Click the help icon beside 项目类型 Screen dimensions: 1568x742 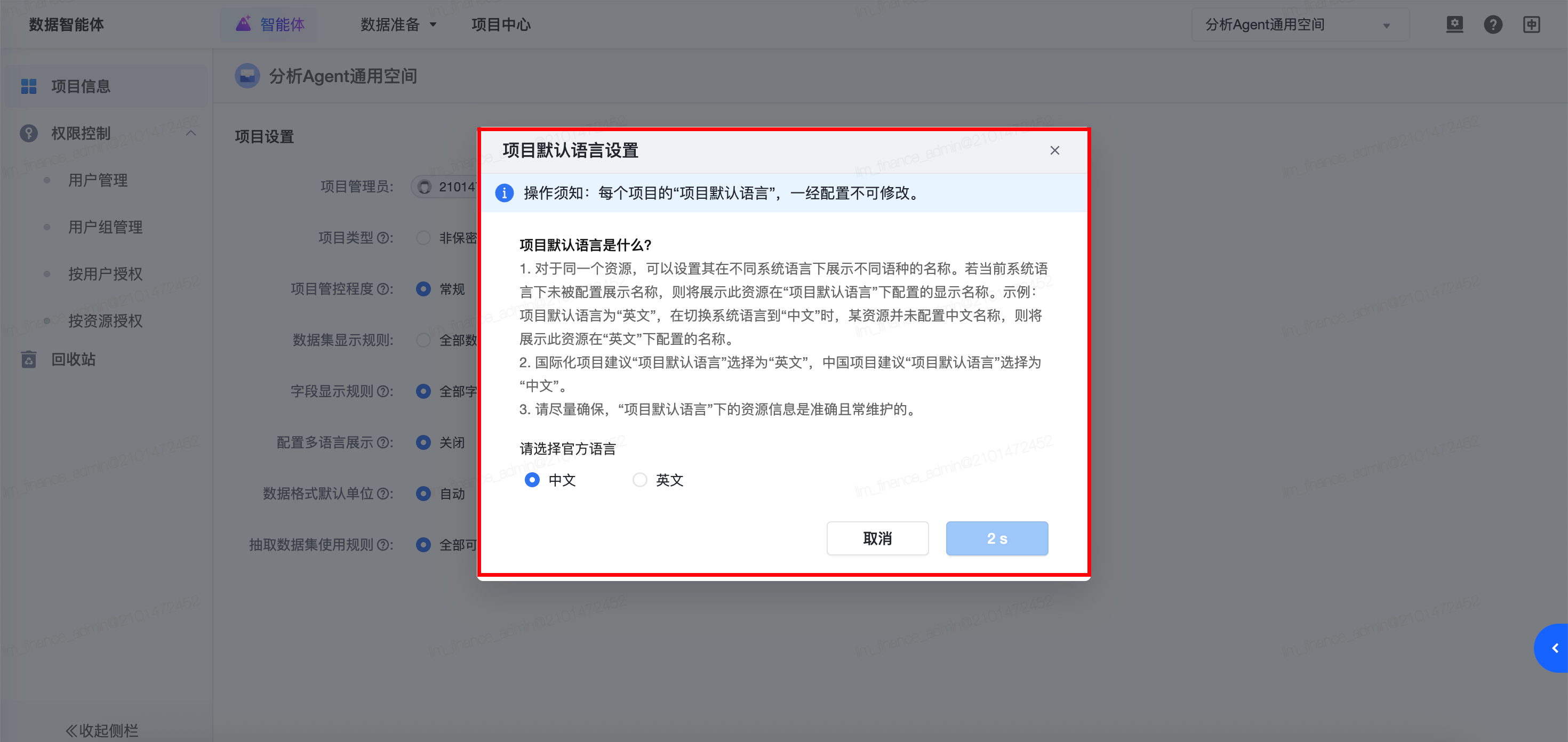384,238
